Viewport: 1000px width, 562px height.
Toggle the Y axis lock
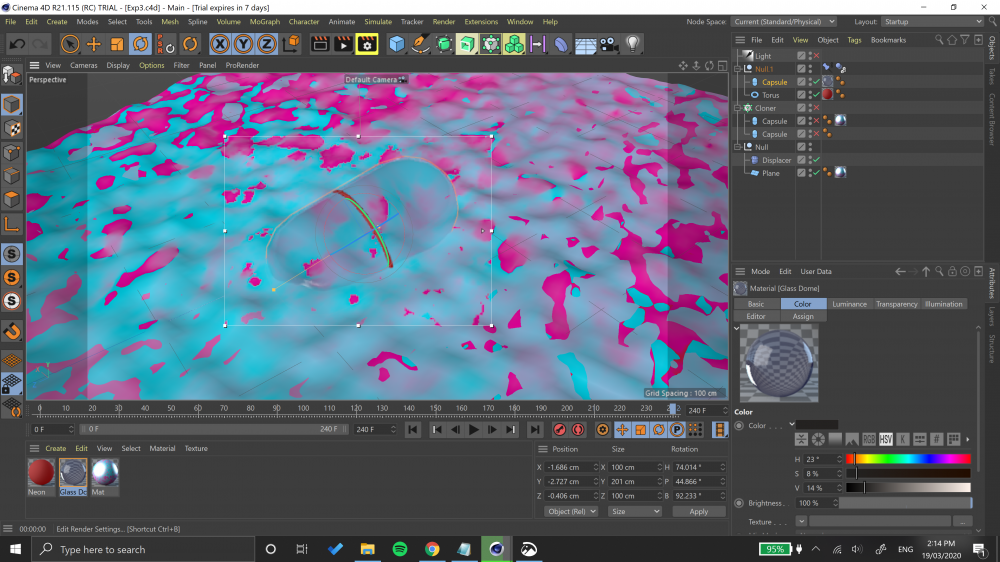point(243,44)
